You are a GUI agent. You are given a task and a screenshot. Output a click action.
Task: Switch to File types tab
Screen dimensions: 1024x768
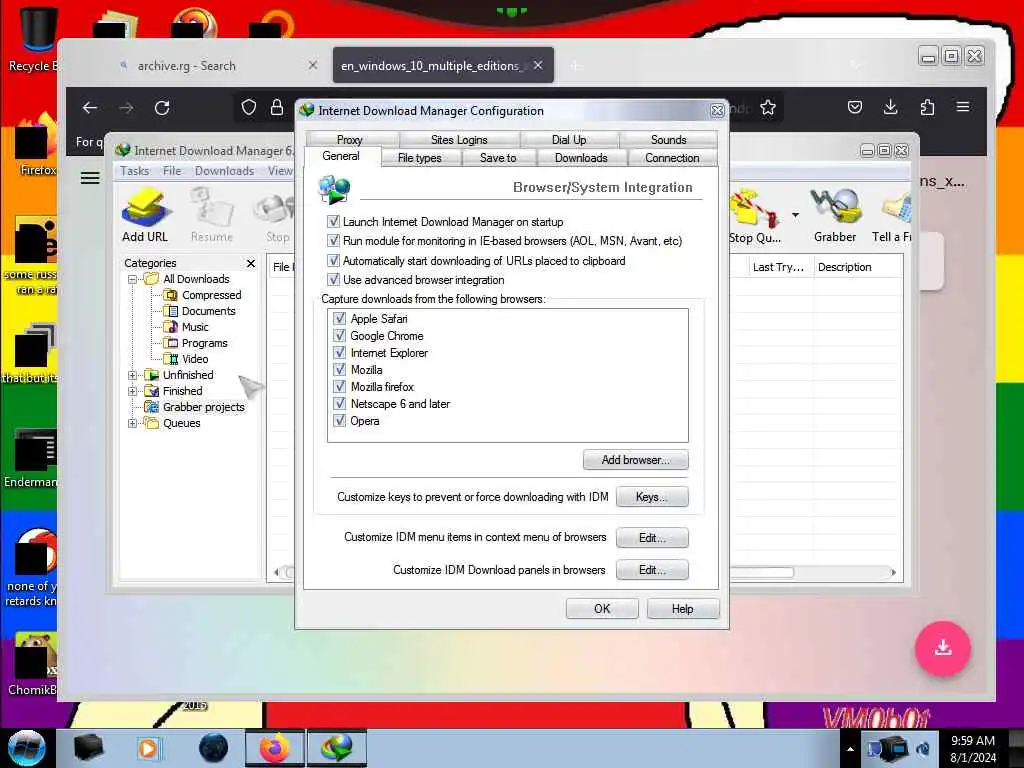click(420, 158)
